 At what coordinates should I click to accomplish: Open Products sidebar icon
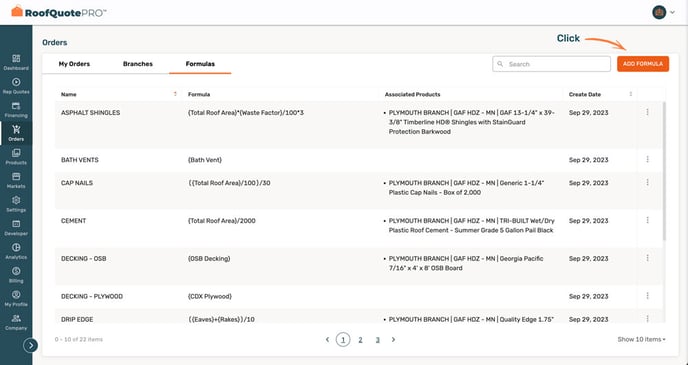coord(16,157)
